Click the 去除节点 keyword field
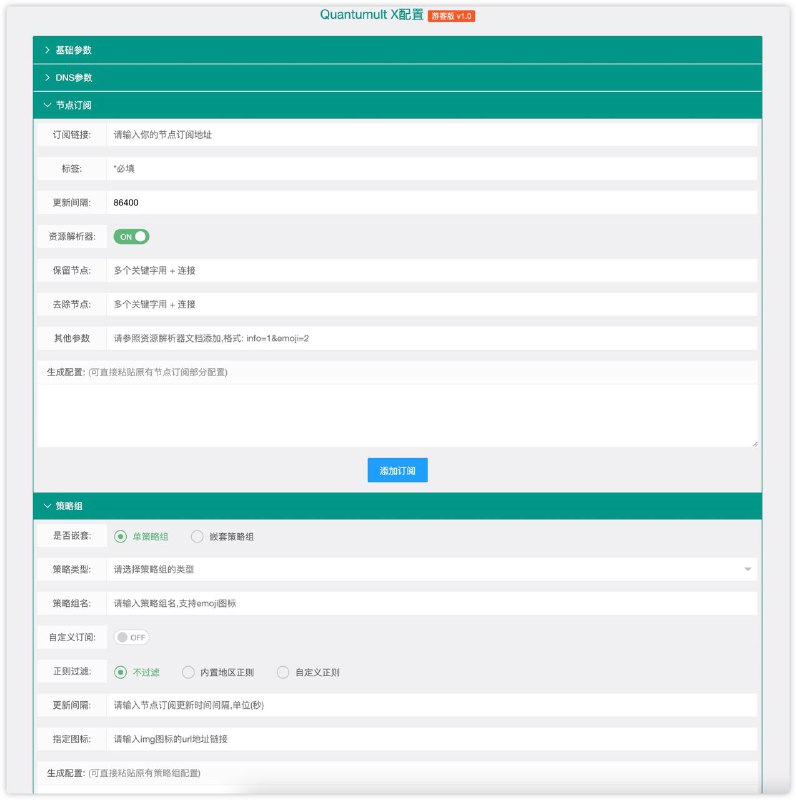Viewport: 796px width, 800px height. (432, 304)
